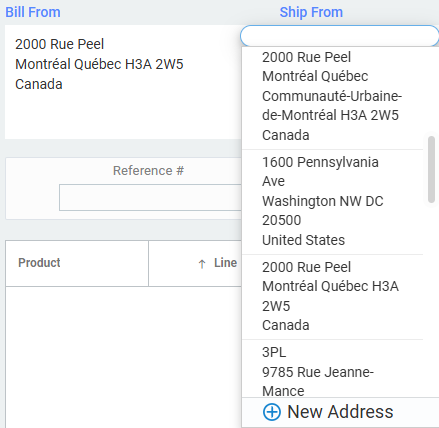Click the Canada line in Bill From address
This screenshot has height=428, width=439.
pyautogui.click(x=39, y=84)
